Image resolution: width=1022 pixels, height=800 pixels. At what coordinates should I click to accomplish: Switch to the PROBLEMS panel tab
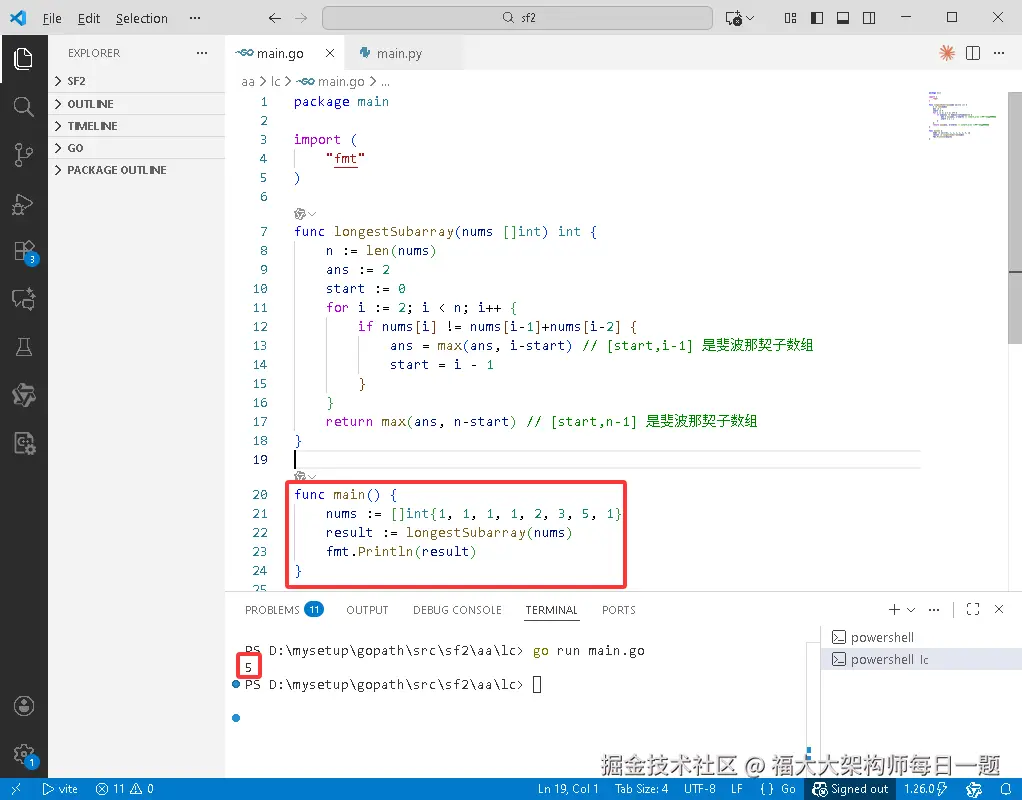[x=284, y=610]
